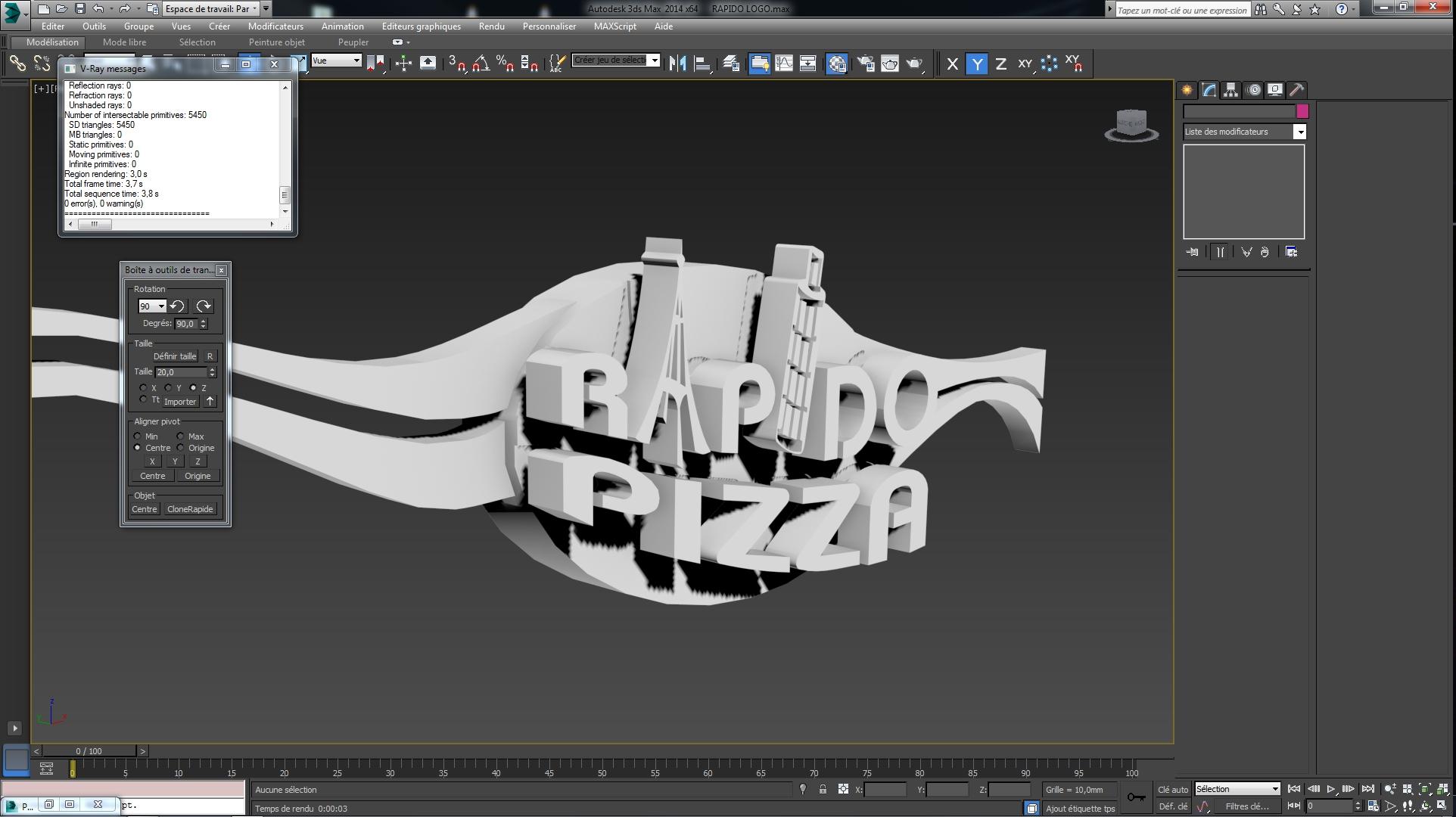The width and height of the screenshot is (1456, 817).
Task: Click the Render Setup teapot icon
Action: tap(866, 64)
